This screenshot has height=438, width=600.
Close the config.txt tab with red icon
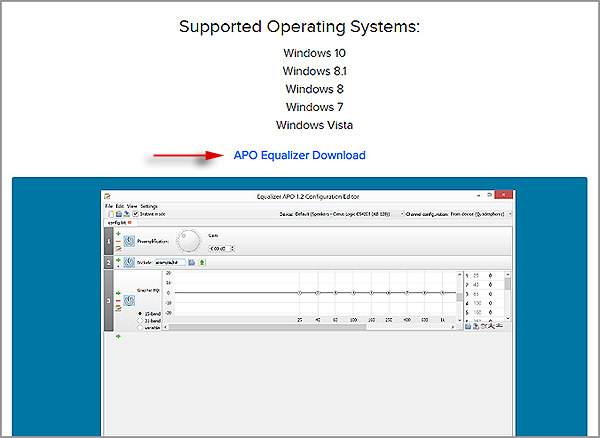[x=129, y=222]
